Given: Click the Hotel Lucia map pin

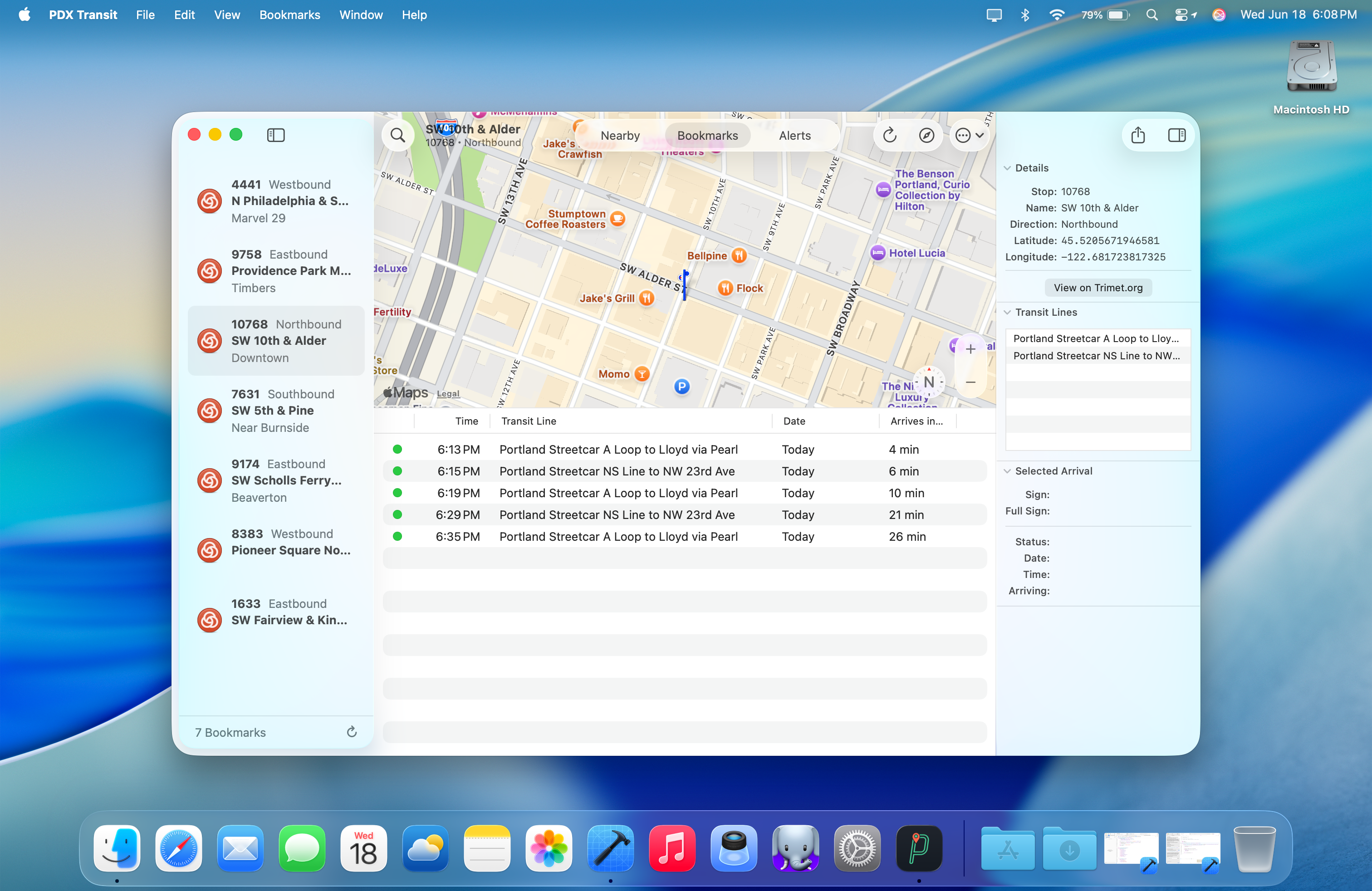Looking at the screenshot, I should click(x=878, y=252).
